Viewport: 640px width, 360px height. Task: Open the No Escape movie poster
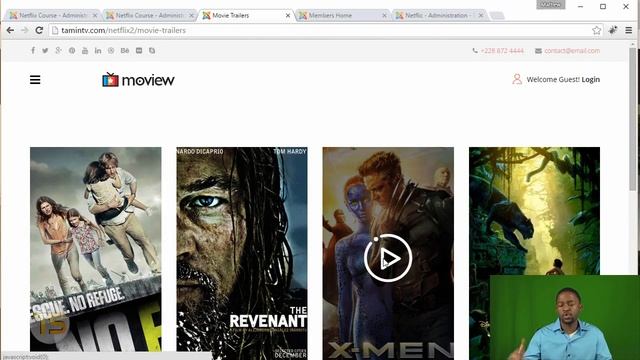coord(96,249)
